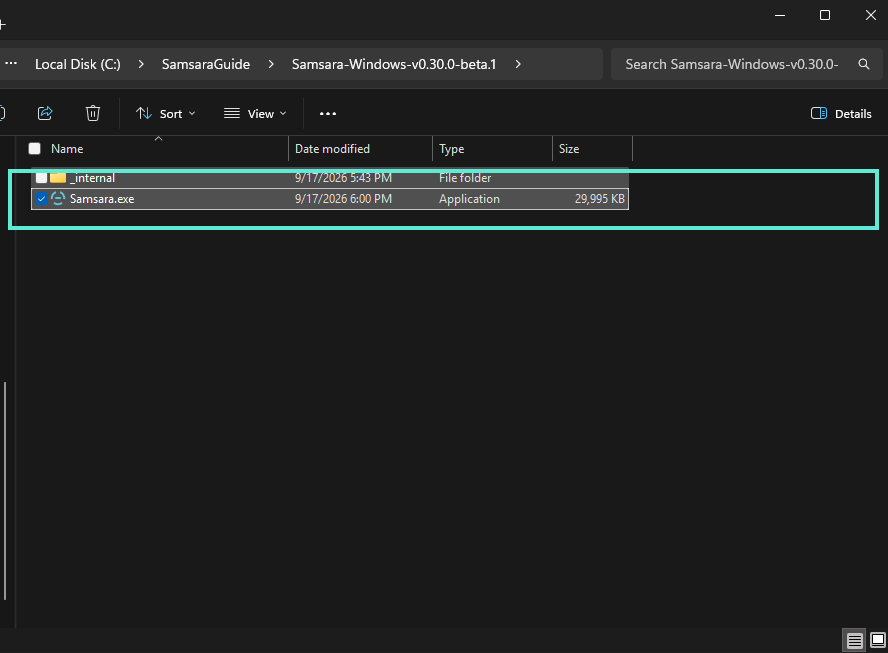Sort by Date modified column
Image resolution: width=888 pixels, height=653 pixels.
(332, 149)
